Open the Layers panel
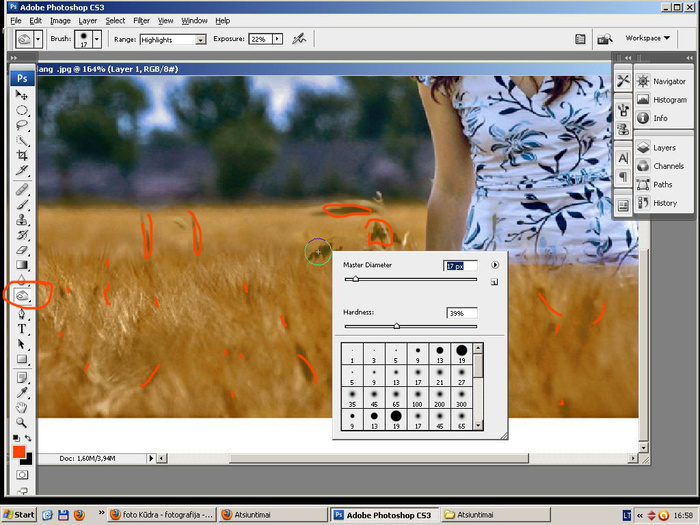This screenshot has width=700, height=525. (662, 148)
